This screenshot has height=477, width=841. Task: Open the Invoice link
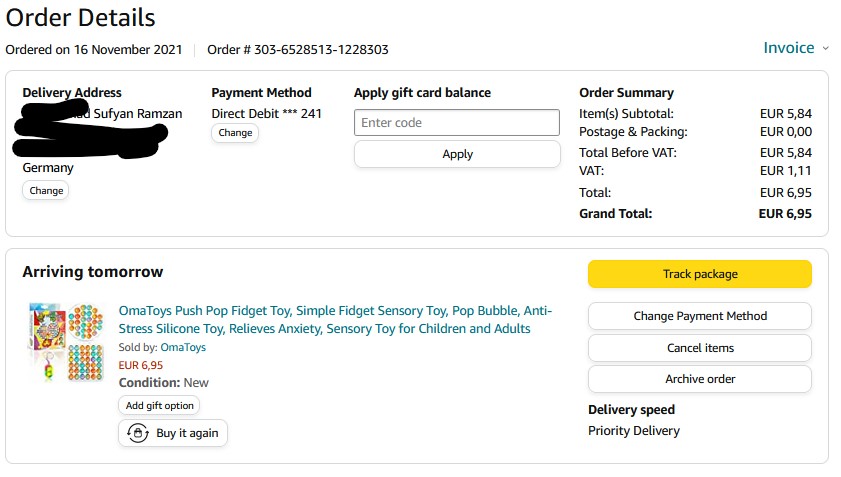click(x=788, y=48)
